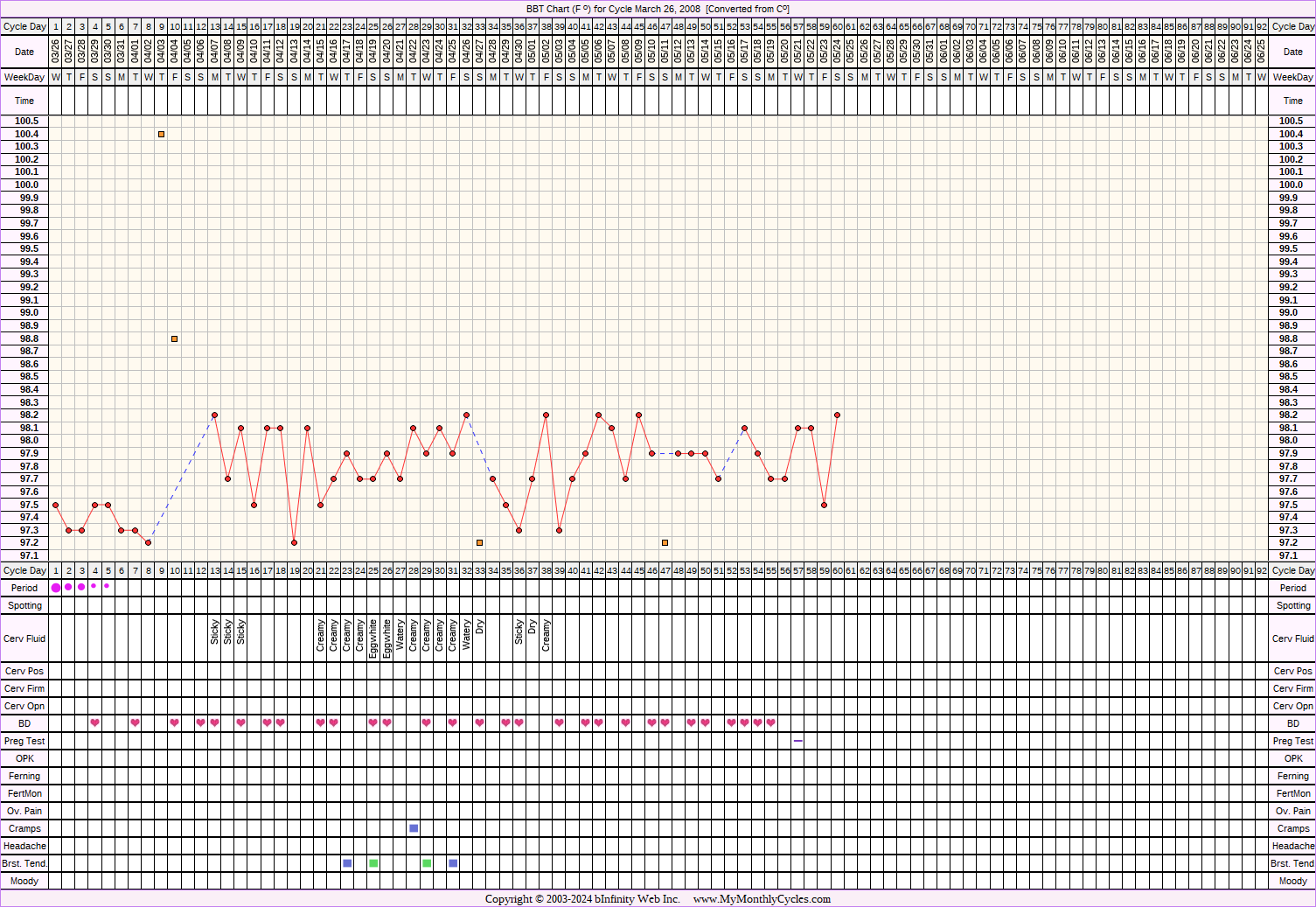Click the BD heart icon on cycle day 4
Image resolution: width=1316 pixels, height=907 pixels.
[95, 723]
